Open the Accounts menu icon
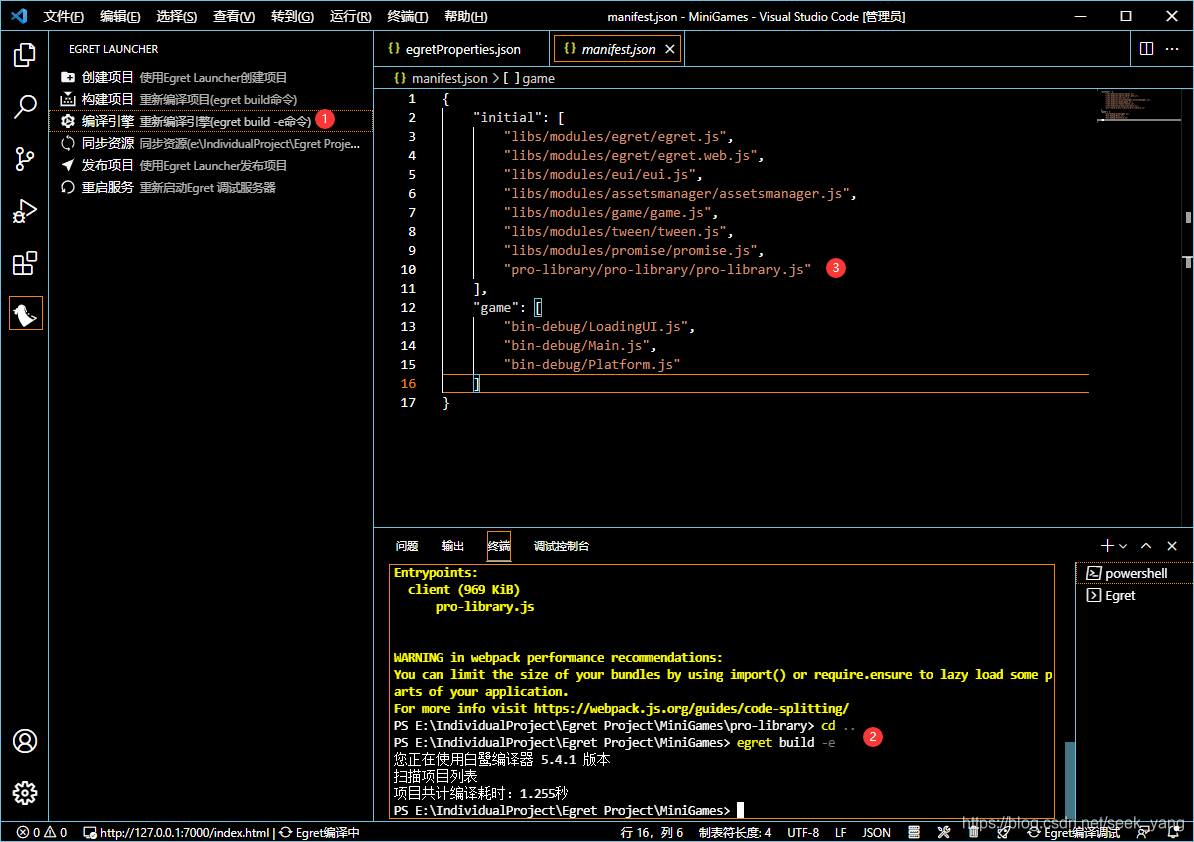The image size is (1194, 842). tap(24, 741)
